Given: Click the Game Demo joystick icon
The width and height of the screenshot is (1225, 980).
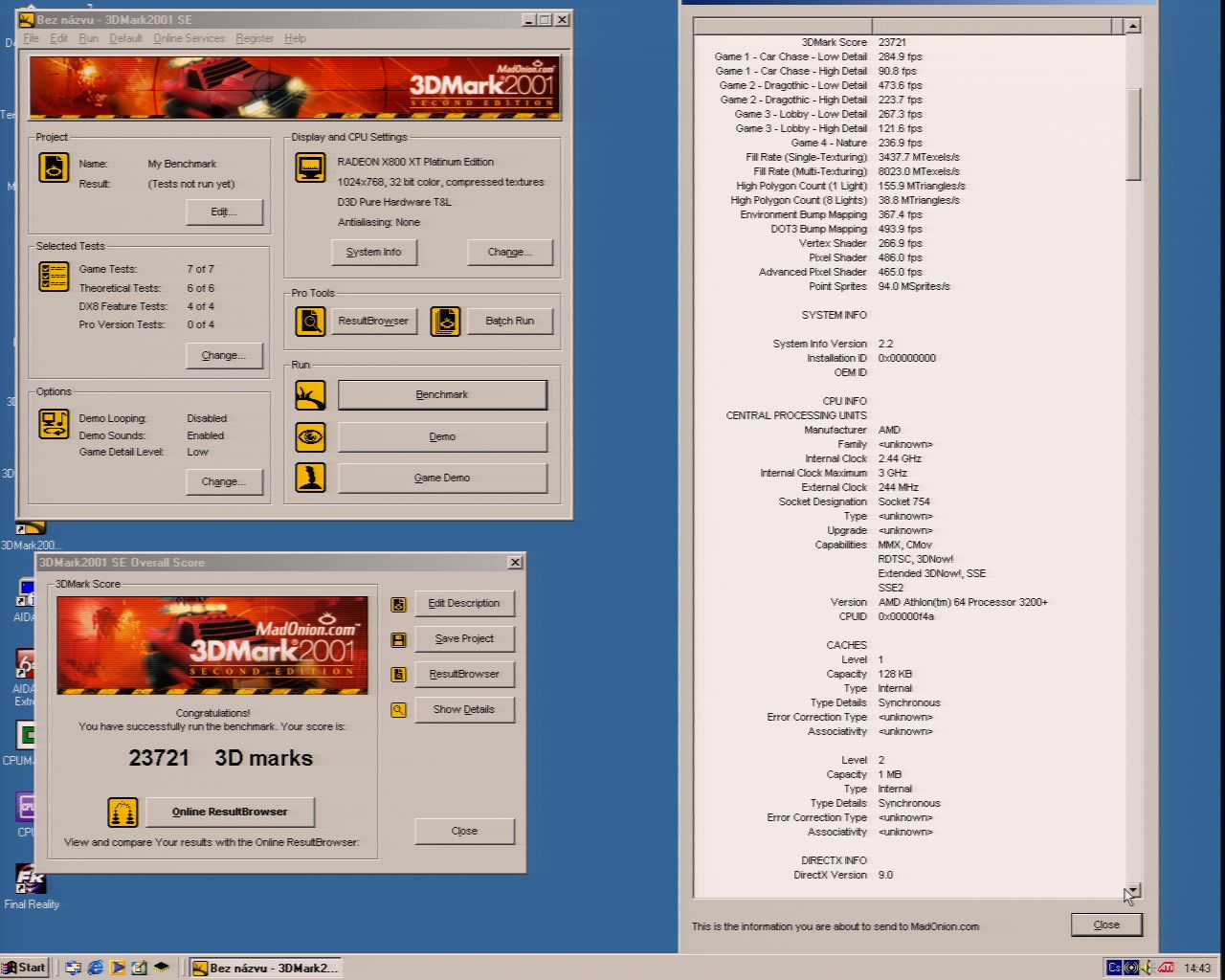Looking at the screenshot, I should (310, 478).
